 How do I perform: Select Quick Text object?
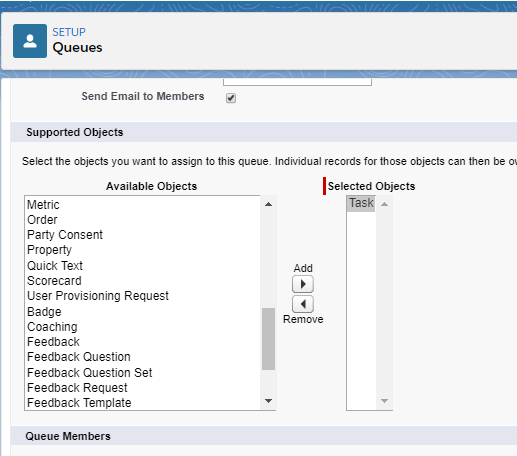55,266
